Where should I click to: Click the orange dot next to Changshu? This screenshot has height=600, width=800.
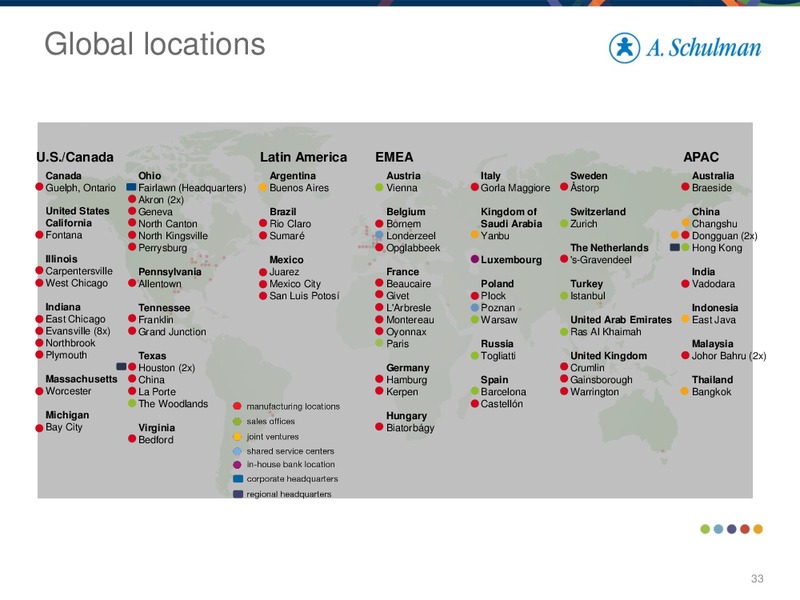click(x=686, y=223)
